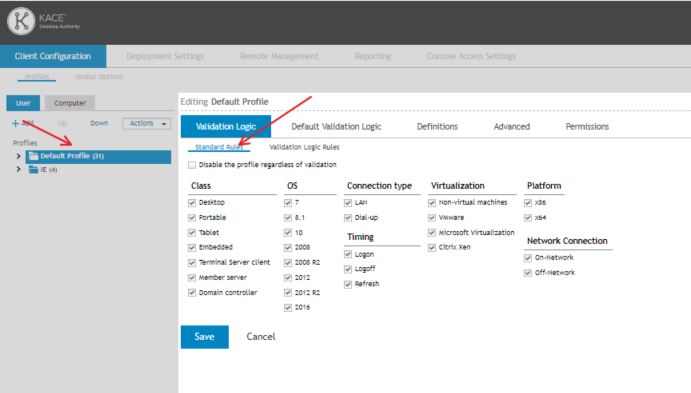Image resolution: width=691 pixels, height=393 pixels.
Task: Select the Global Options sub-tab
Action: (x=99, y=77)
